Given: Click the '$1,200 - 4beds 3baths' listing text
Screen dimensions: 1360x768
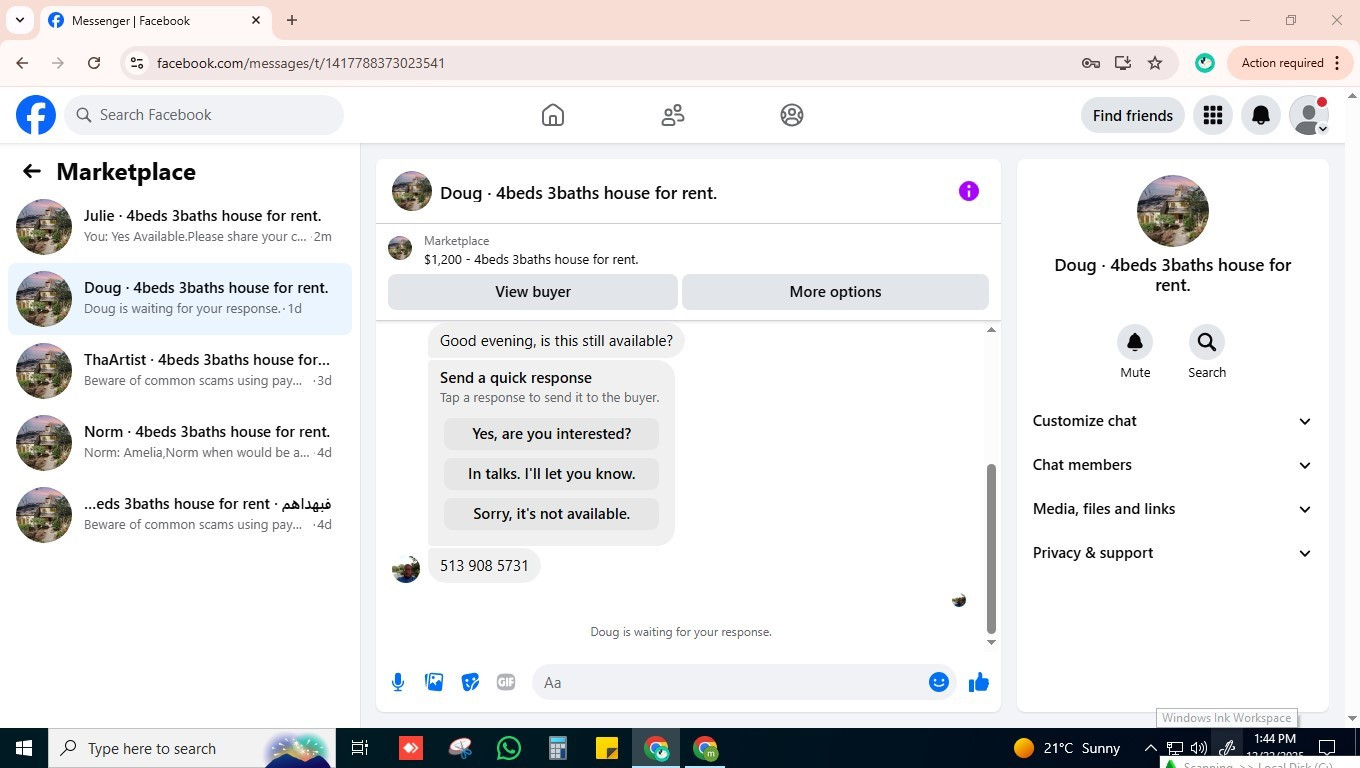Looking at the screenshot, I should pyautogui.click(x=531, y=259).
